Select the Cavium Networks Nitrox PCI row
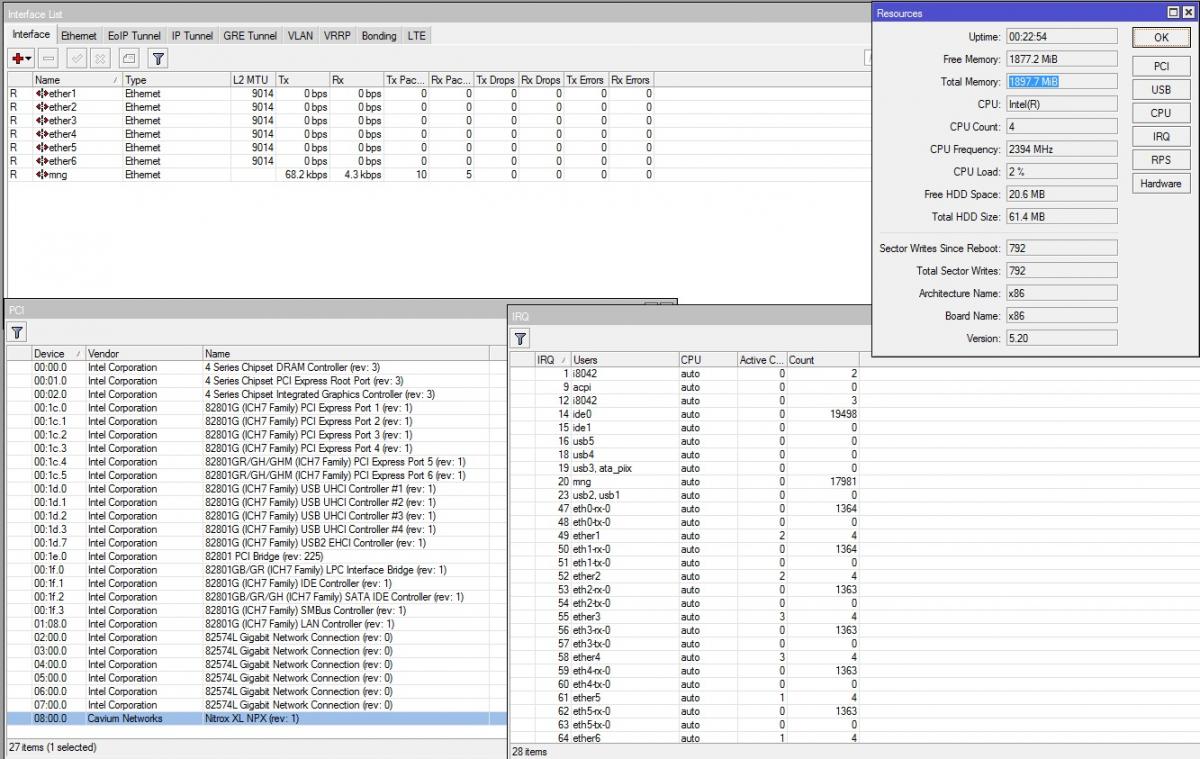Viewport: 1200px width, 759px height. pyautogui.click(x=250, y=718)
